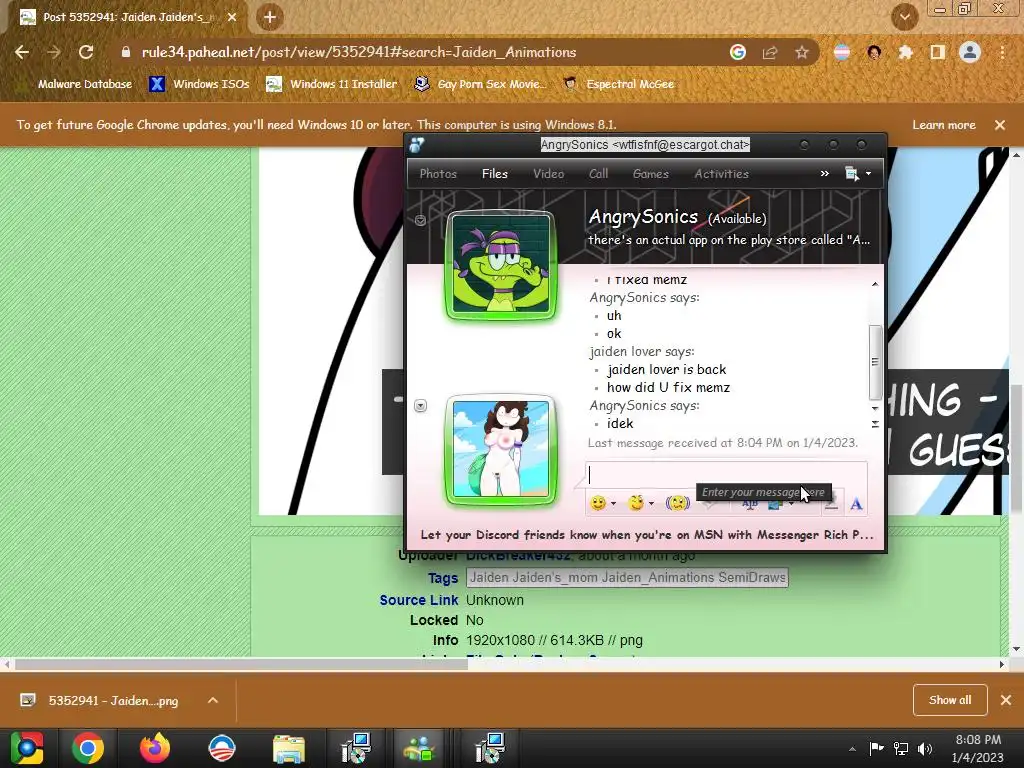Focus the Chrome address bar URL
The image size is (1024, 768).
pos(359,52)
